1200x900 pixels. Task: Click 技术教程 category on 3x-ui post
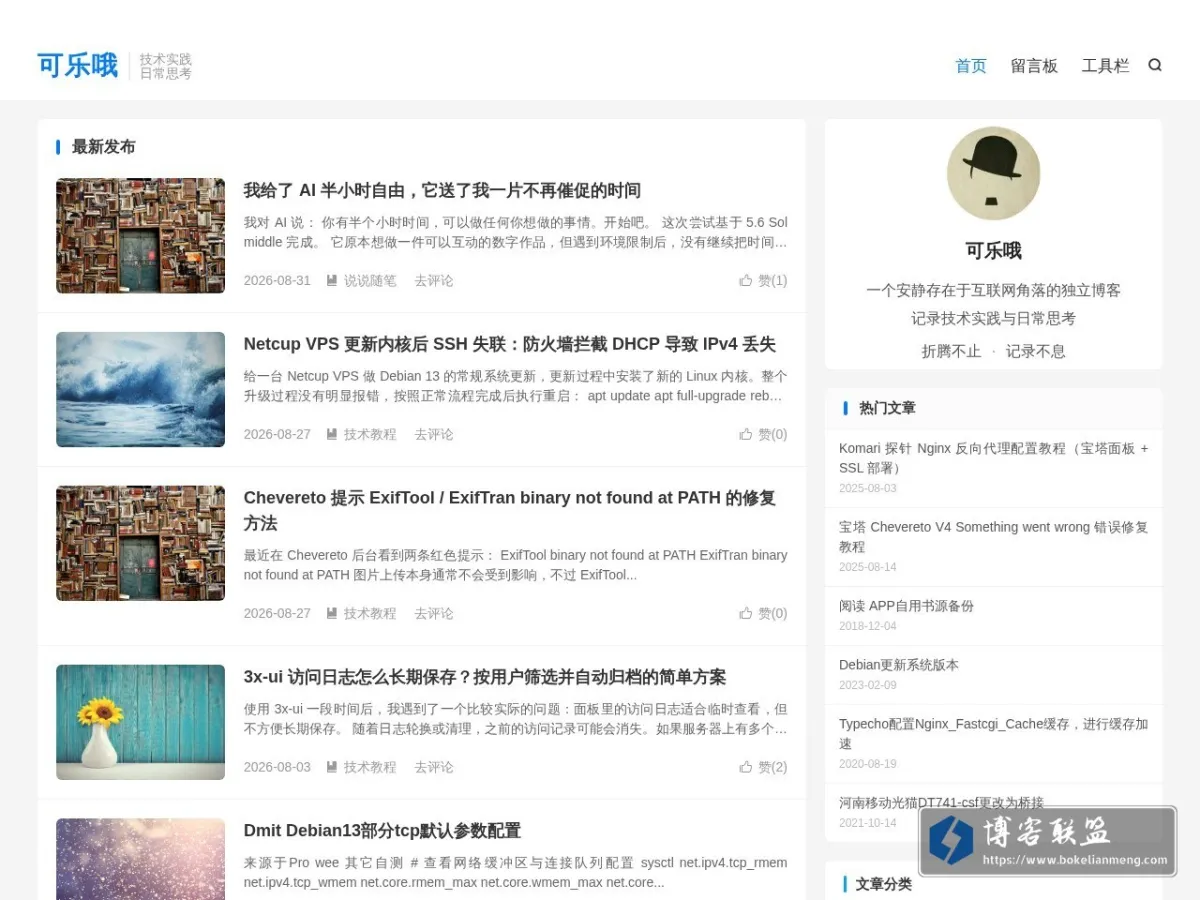[x=370, y=767]
